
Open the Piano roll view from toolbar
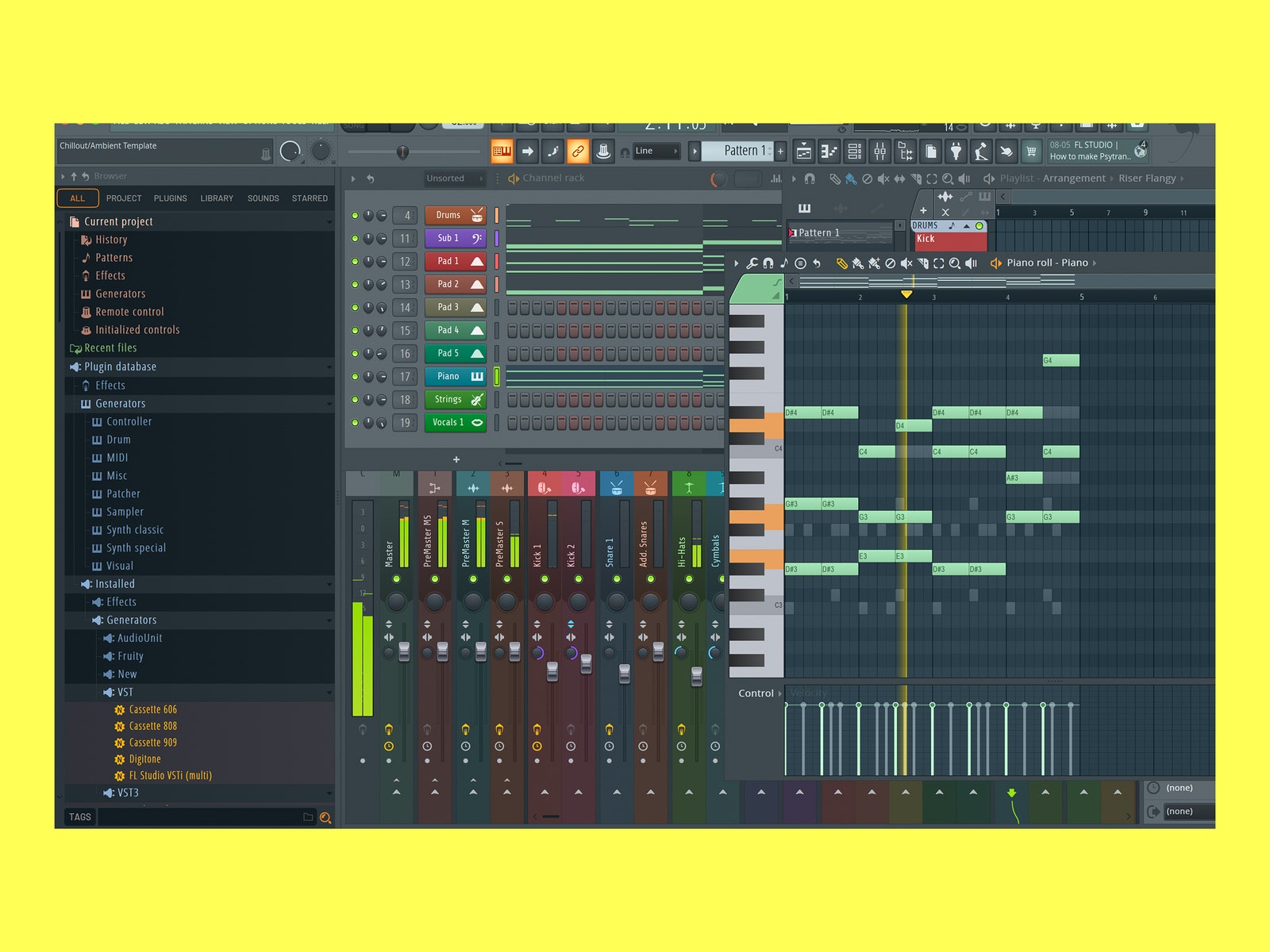click(x=829, y=151)
